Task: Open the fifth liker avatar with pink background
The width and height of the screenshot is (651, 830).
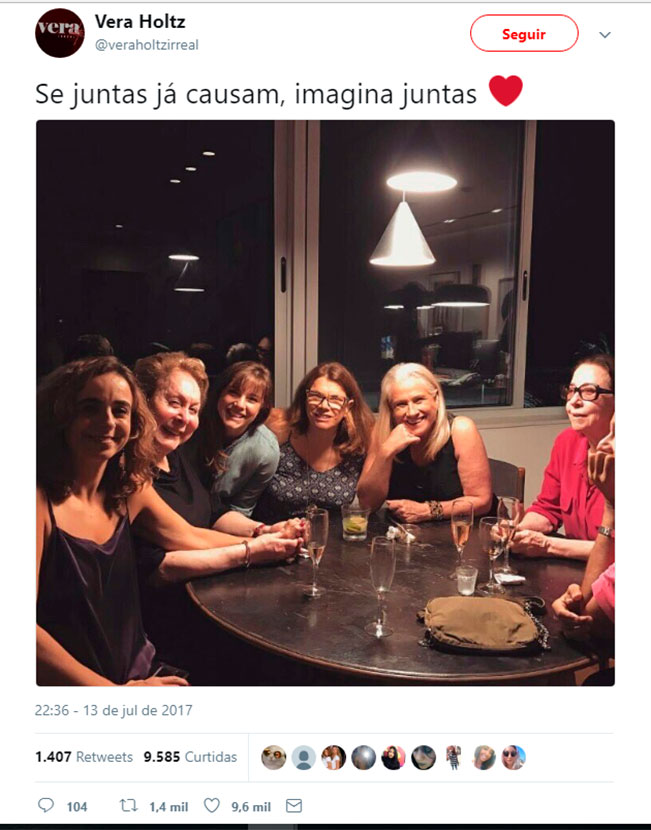Action: 393,757
